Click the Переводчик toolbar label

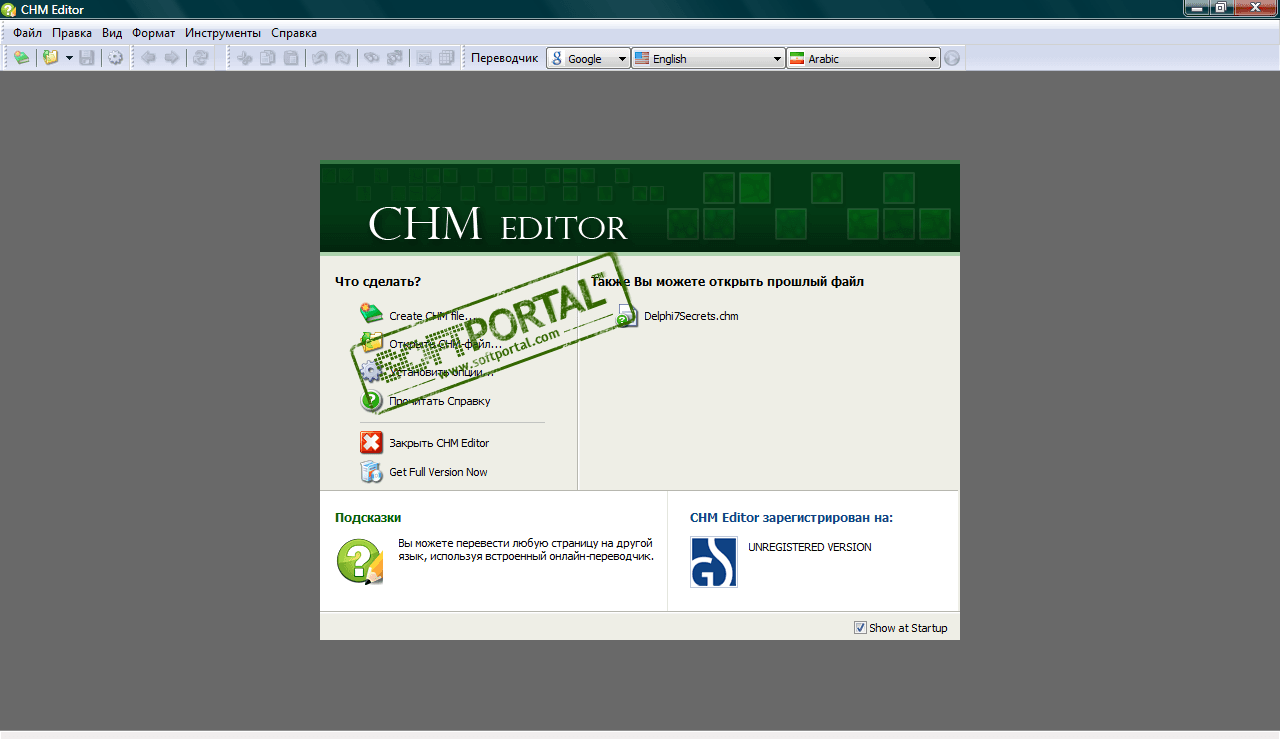click(x=504, y=58)
